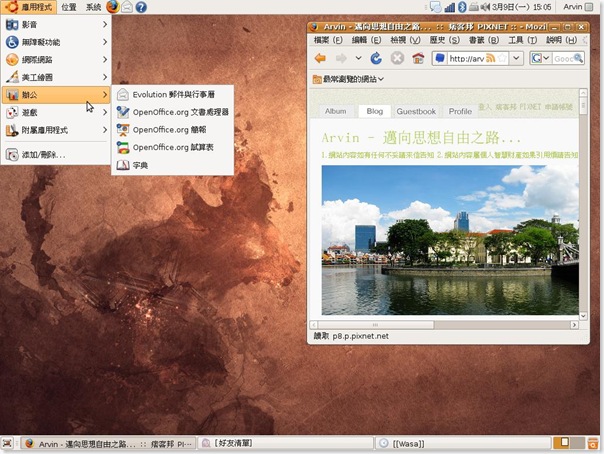
Task: Click the OpenOffice.org Writer icon in submenu
Action: pos(123,112)
